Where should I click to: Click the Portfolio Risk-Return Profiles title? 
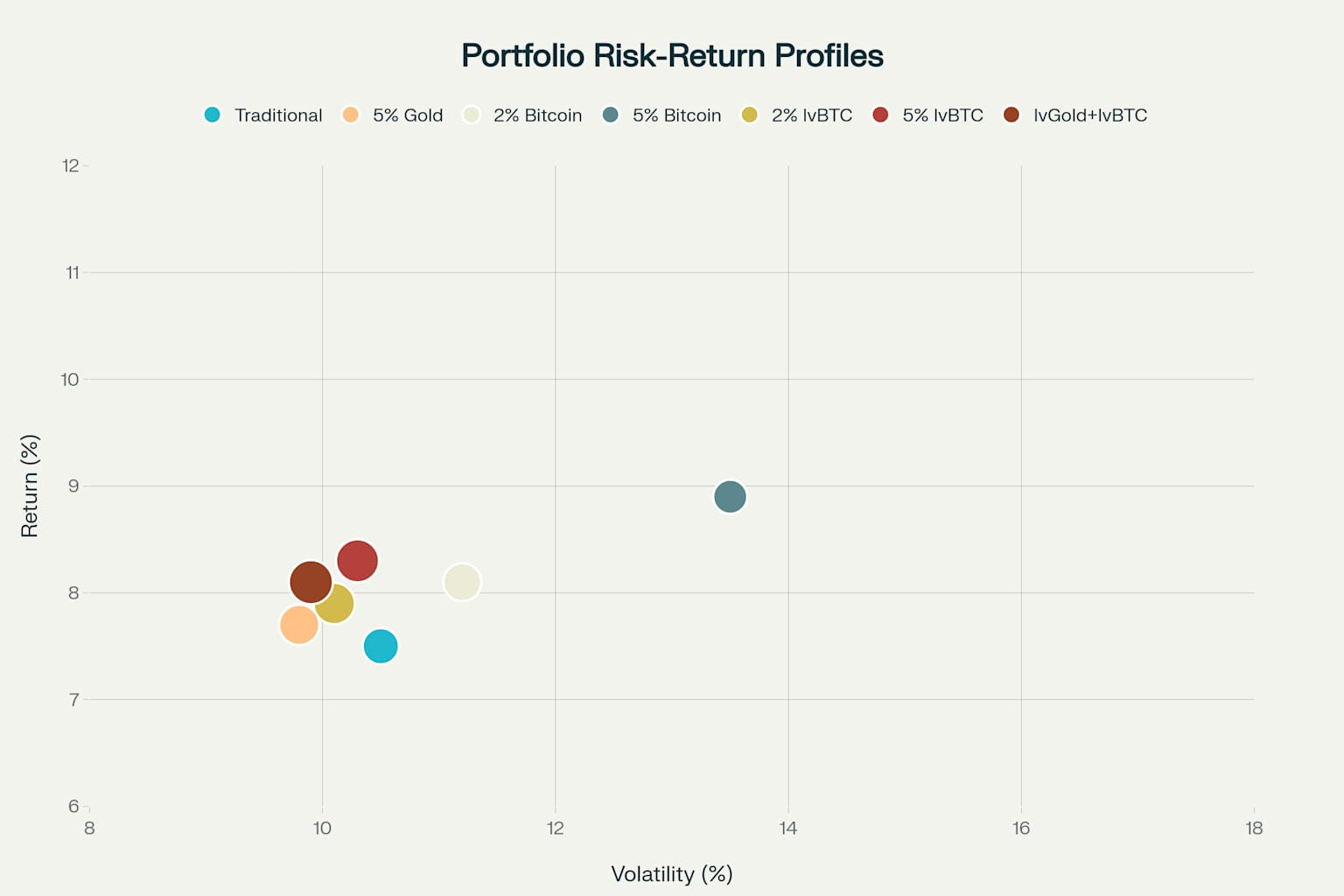point(672,56)
